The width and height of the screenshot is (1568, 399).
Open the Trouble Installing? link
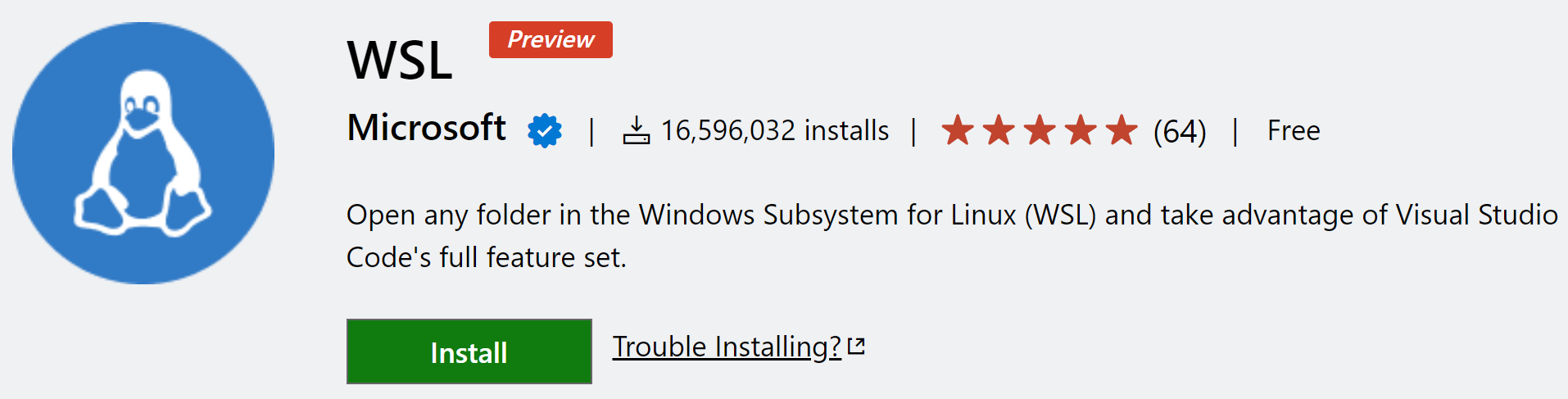point(727,347)
